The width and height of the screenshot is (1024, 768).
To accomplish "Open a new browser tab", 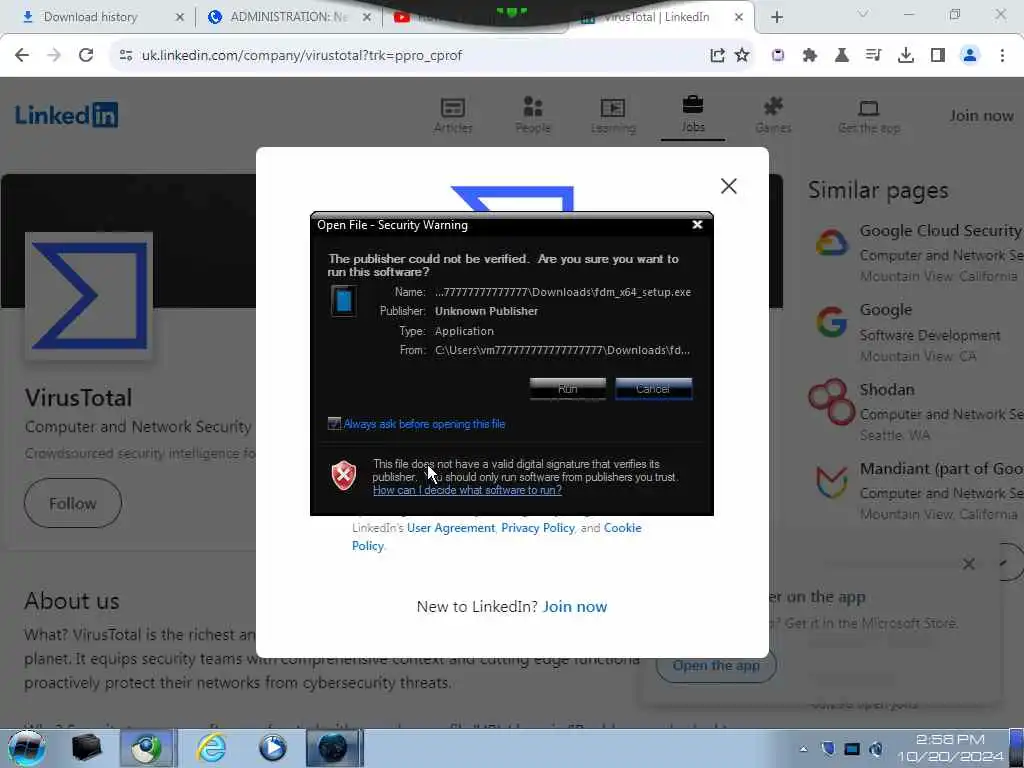I will coord(776,18).
